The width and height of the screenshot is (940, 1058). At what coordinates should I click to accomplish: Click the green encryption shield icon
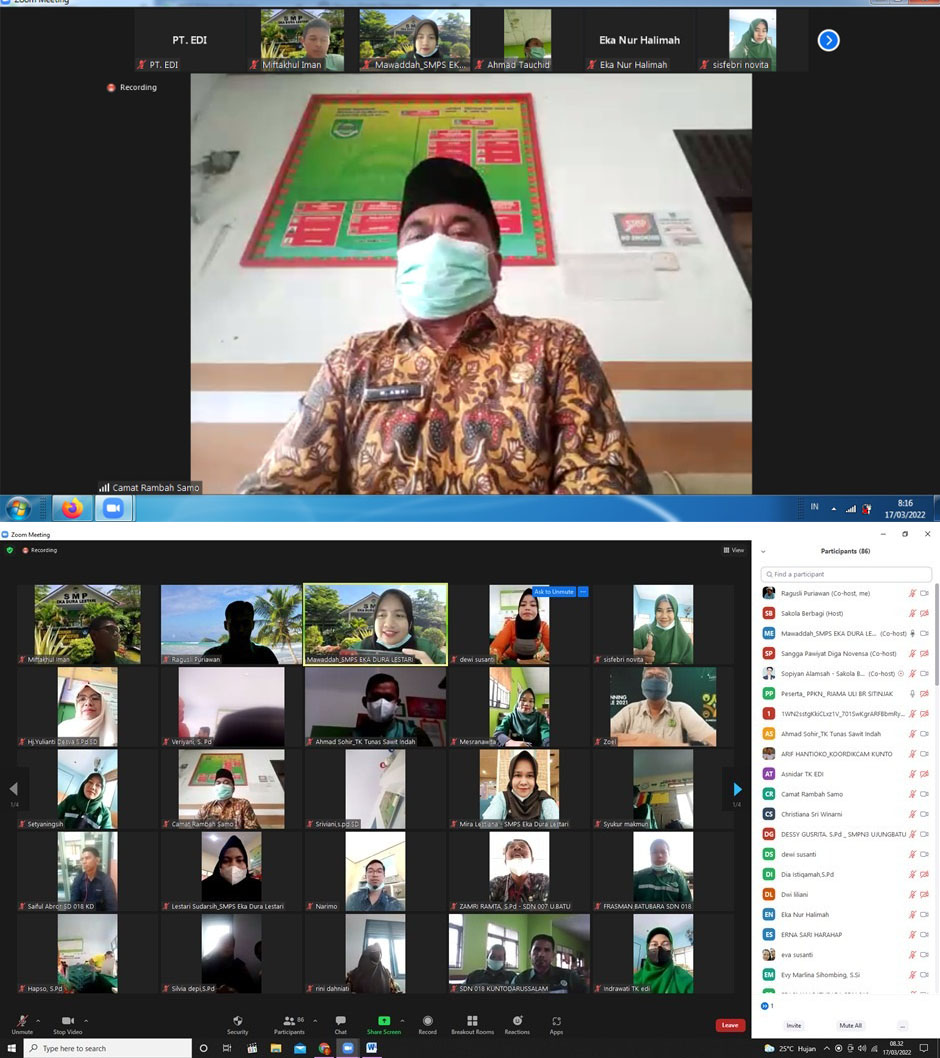9,550
